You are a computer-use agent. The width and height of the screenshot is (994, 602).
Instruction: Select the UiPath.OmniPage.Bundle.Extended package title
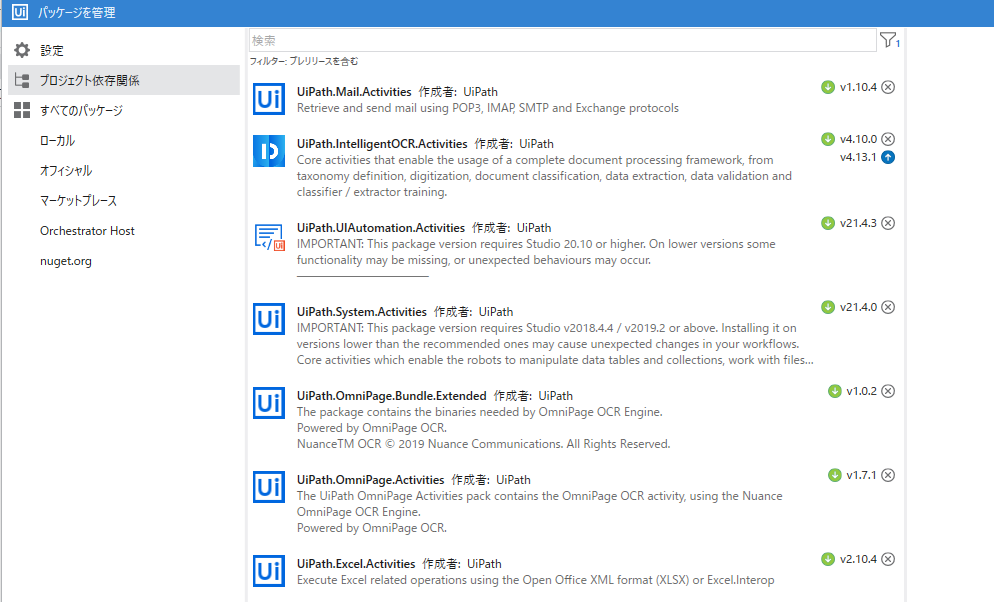pyautogui.click(x=391, y=395)
